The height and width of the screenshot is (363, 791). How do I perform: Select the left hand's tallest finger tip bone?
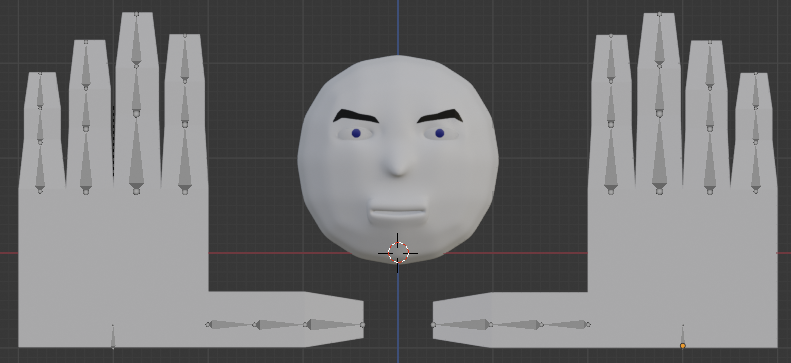point(136,39)
